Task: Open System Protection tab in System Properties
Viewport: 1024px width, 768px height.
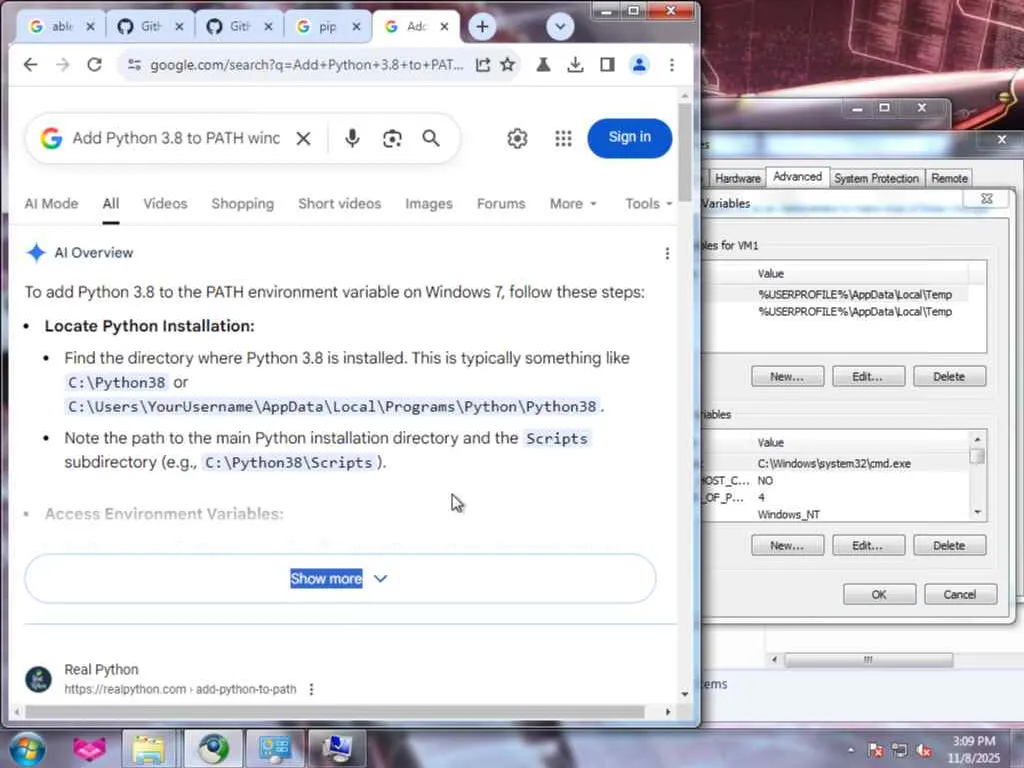Action: click(876, 178)
